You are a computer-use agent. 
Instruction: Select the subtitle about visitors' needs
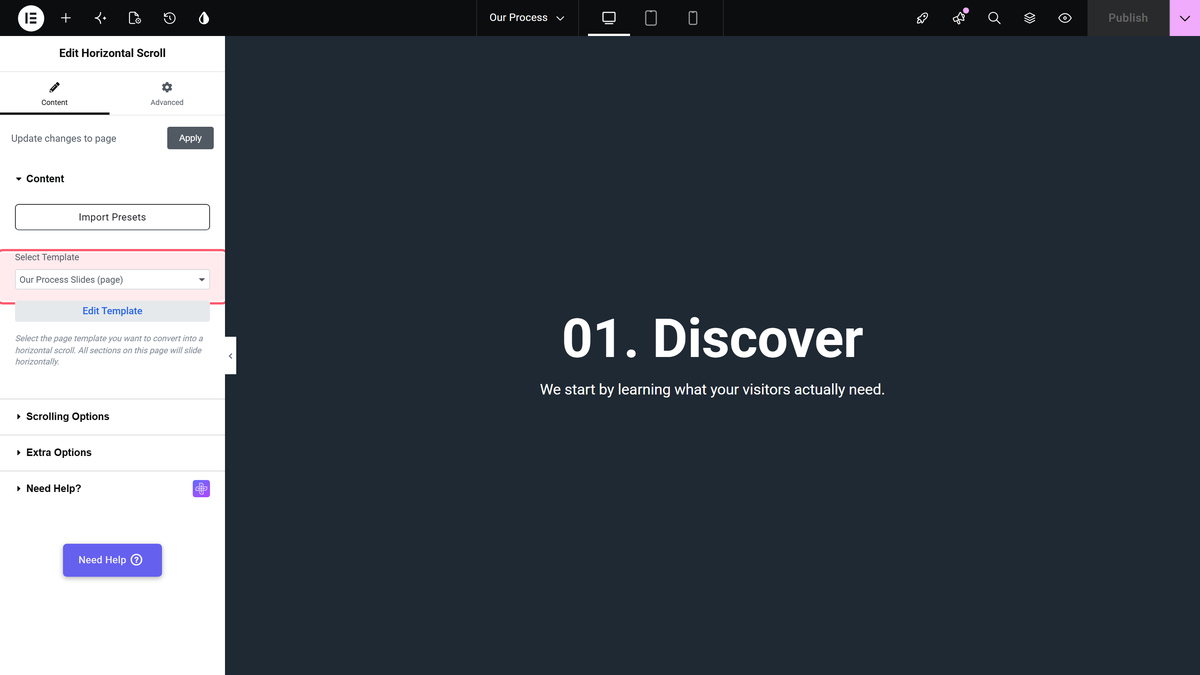click(712, 389)
